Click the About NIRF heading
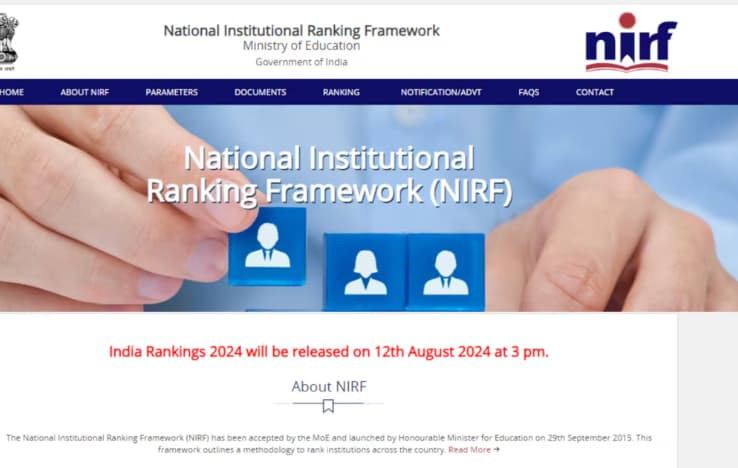738x468 pixels. [x=329, y=387]
